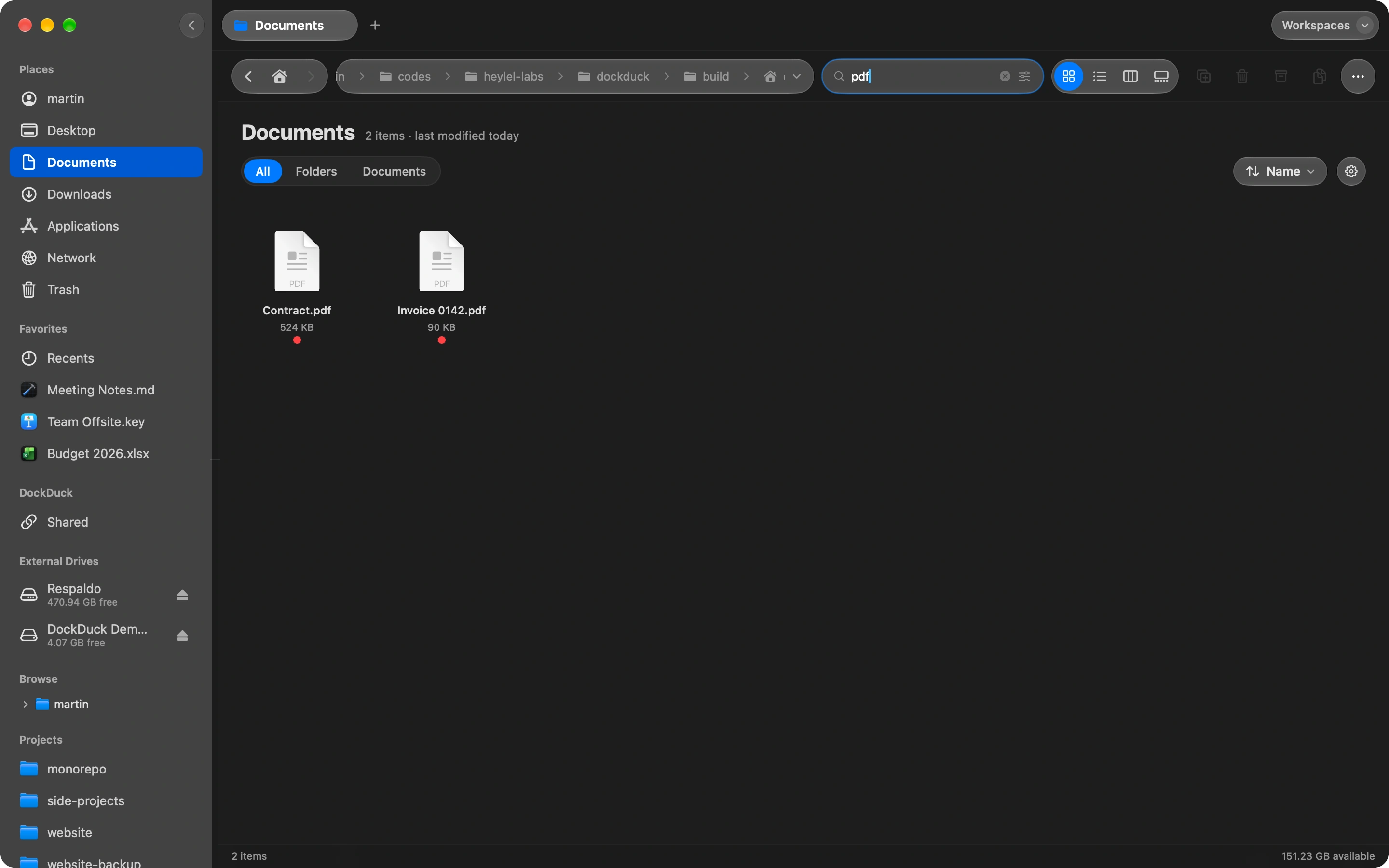Image resolution: width=1389 pixels, height=868 pixels.
Task: Switch to list view
Action: (x=1100, y=76)
